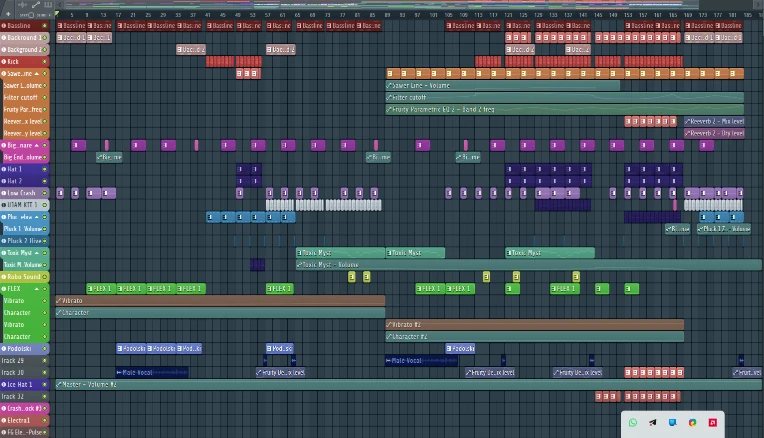Select the FG Ele..-Pulse track header
This screenshot has width=764, height=438.
click(x=24, y=432)
